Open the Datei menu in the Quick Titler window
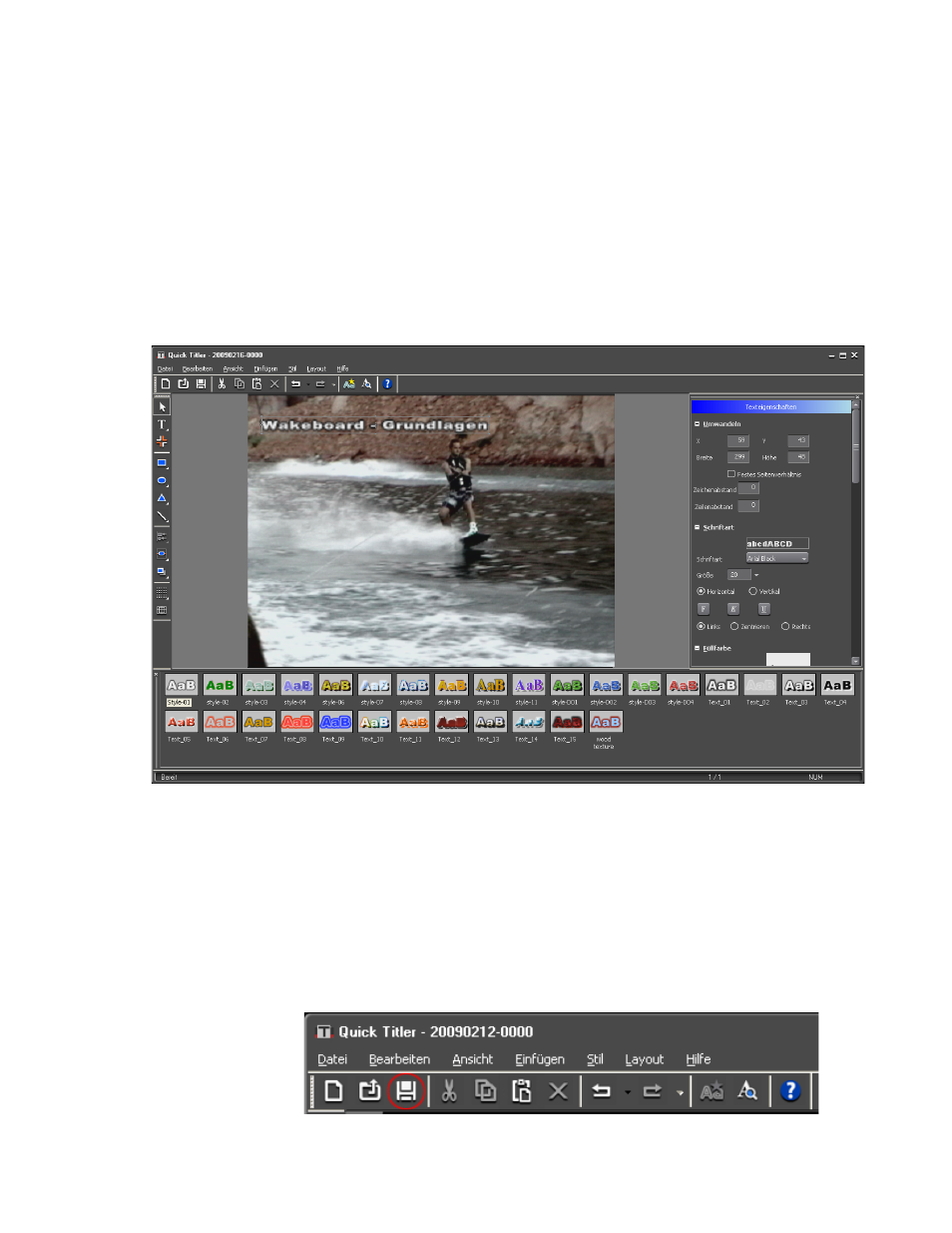 (165, 368)
